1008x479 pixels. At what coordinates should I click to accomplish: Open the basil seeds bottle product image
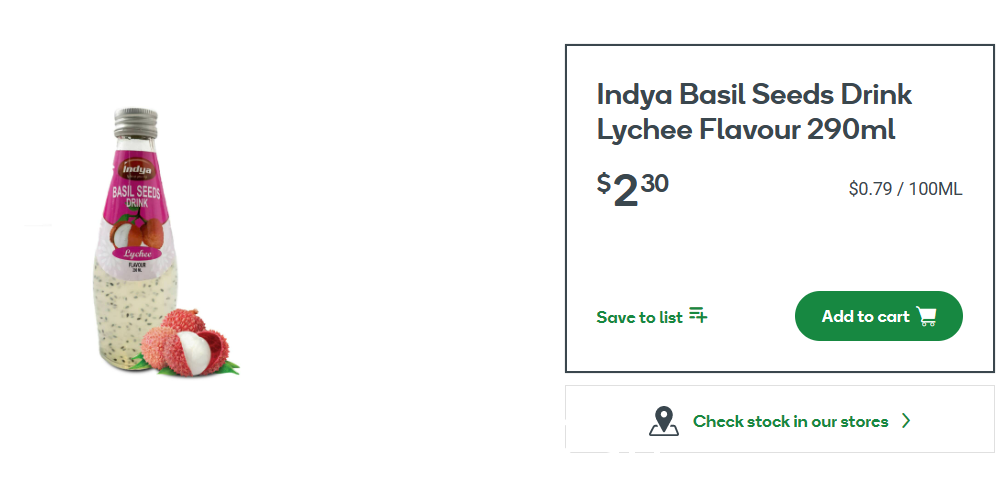pos(166,242)
